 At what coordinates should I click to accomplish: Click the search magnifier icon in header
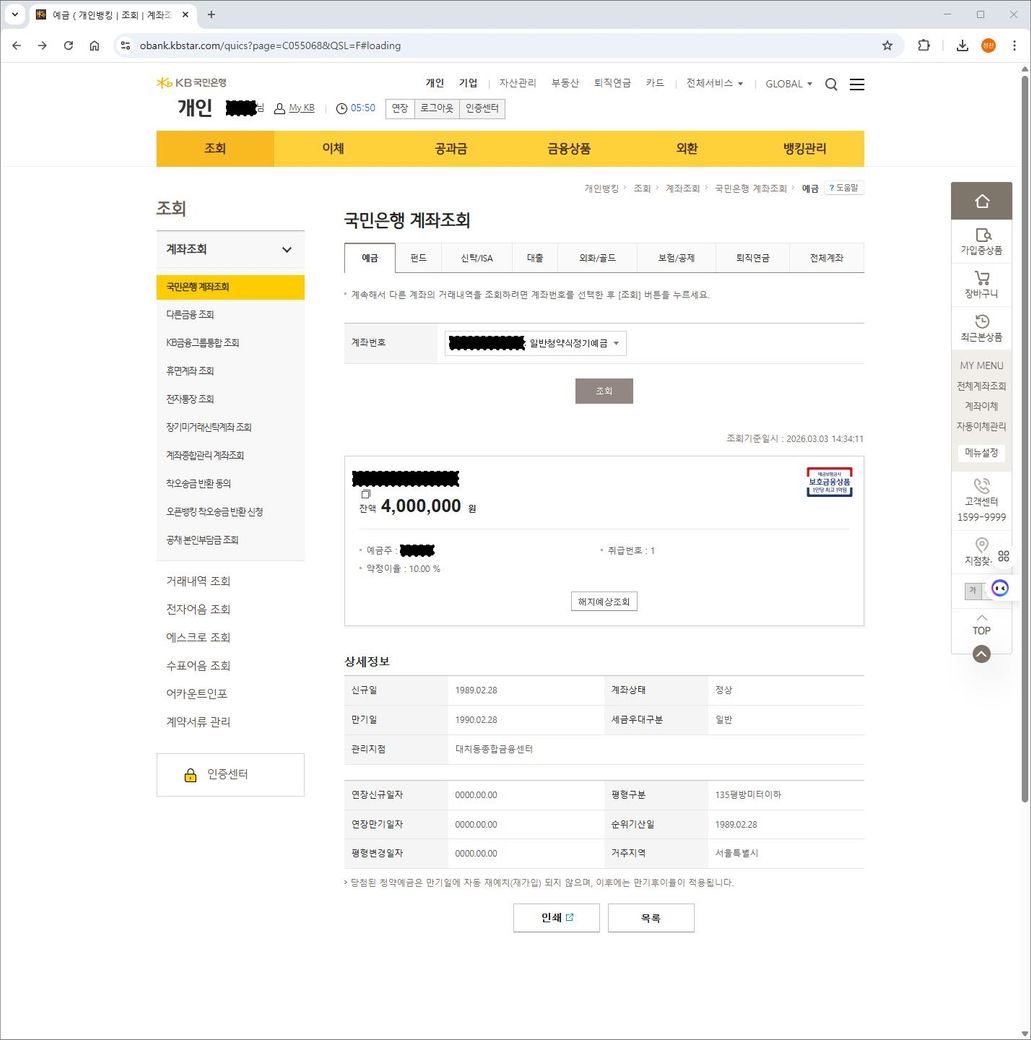831,84
